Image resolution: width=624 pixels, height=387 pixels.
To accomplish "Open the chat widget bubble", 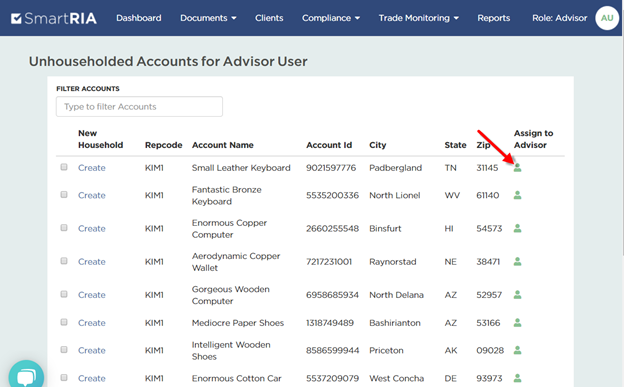I will (x=26, y=375).
